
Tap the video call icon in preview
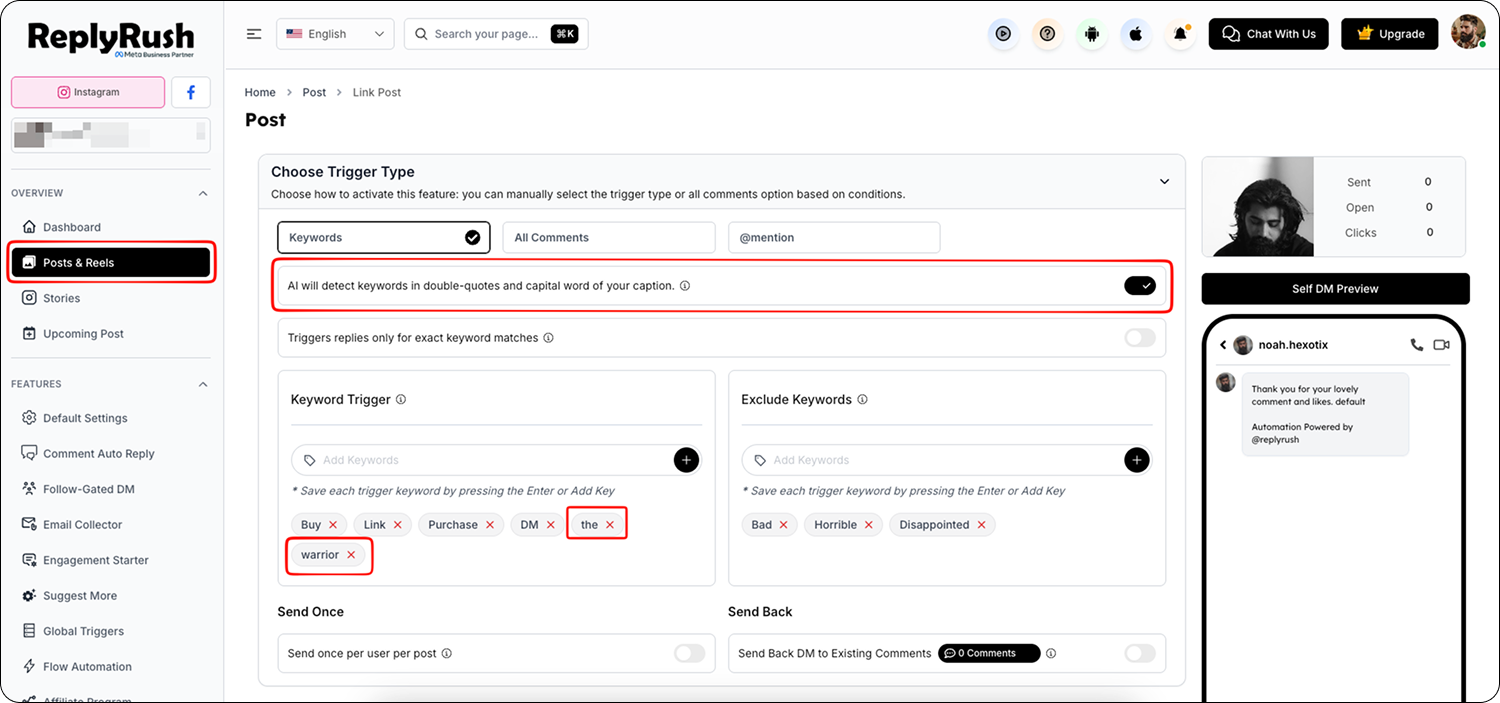pyautogui.click(x=1441, y=345)
